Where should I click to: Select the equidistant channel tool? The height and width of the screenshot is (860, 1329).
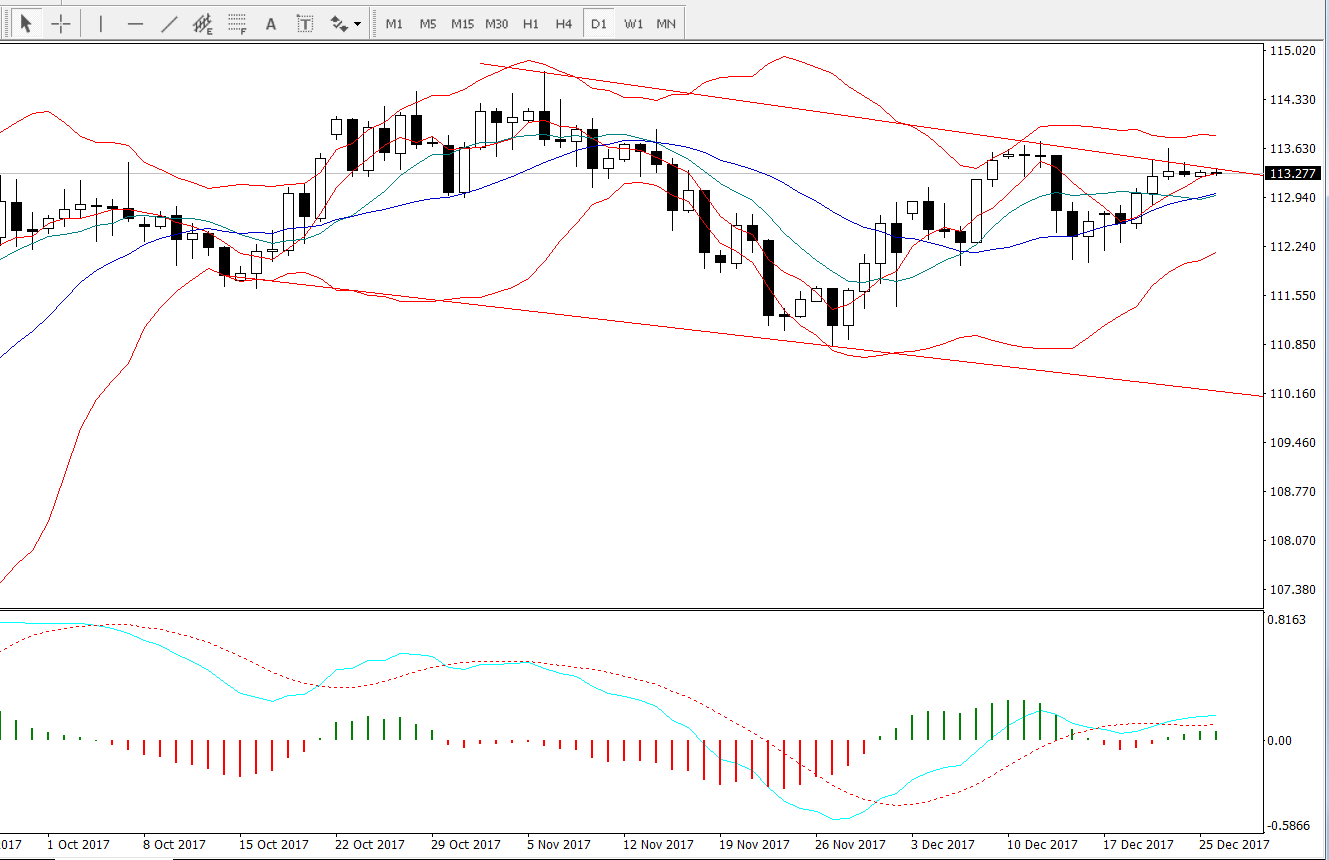[x=203, y=23]
